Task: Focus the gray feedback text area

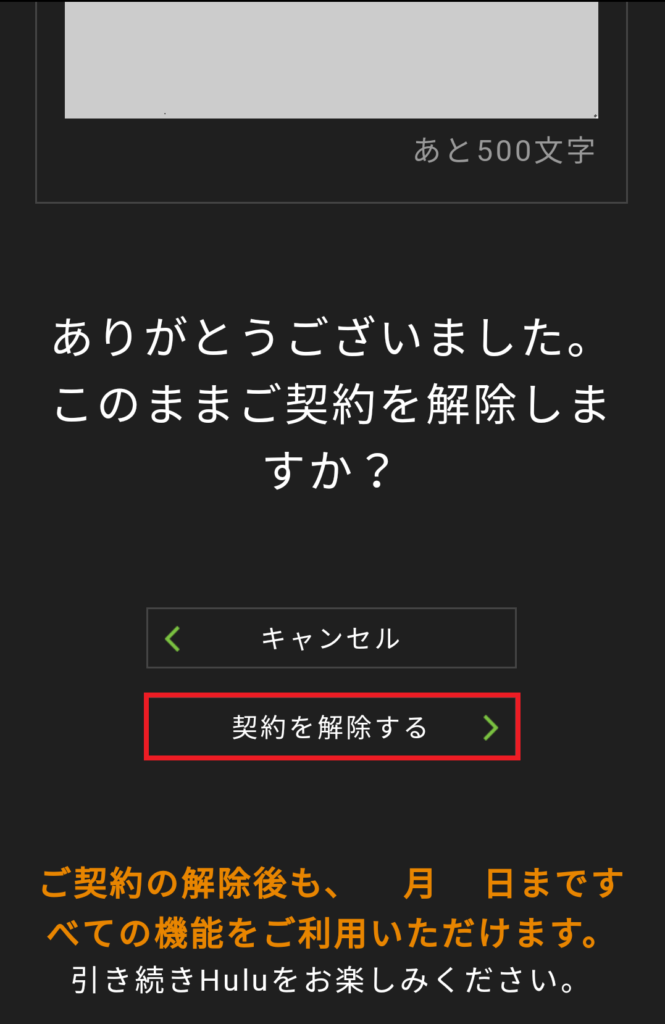Action: coord(331,59)
